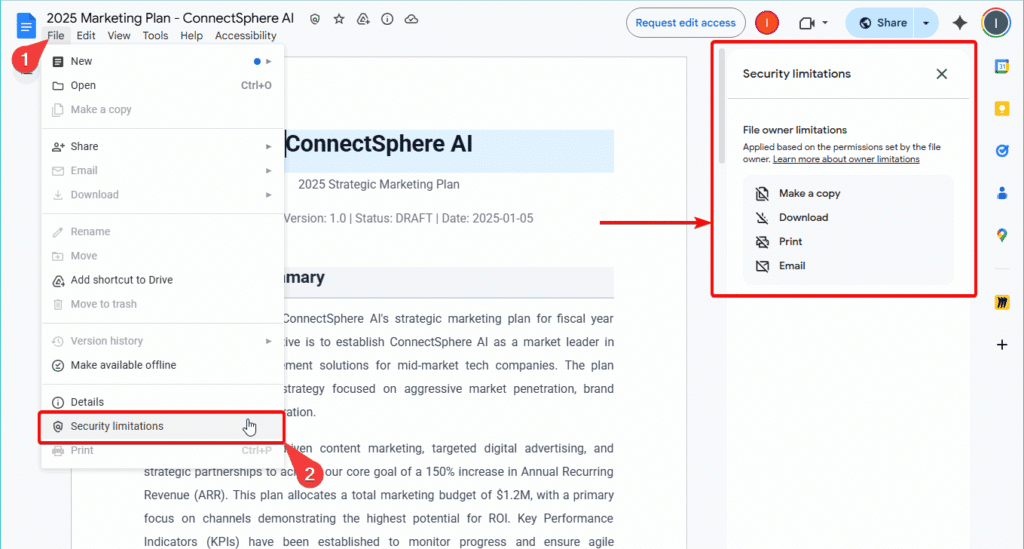Viewport: 1024px width, 549px height.
Task: Open Google Maps in the side panel
Action: click(1002, 236)
